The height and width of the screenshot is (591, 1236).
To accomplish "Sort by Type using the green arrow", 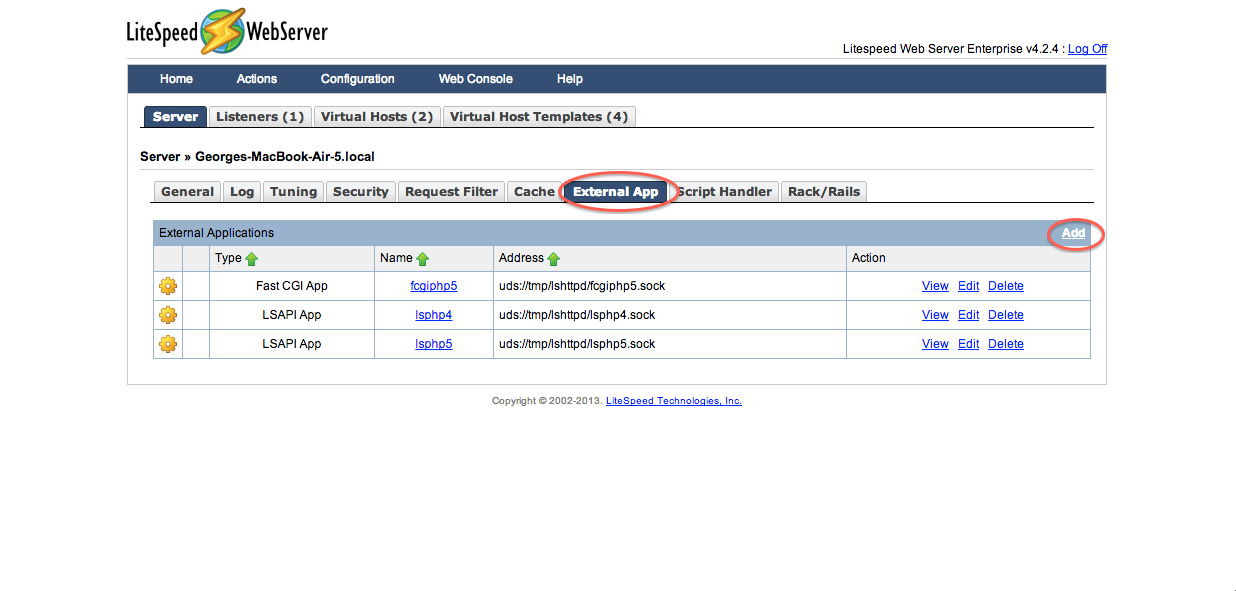I will [x=252, y=258].
